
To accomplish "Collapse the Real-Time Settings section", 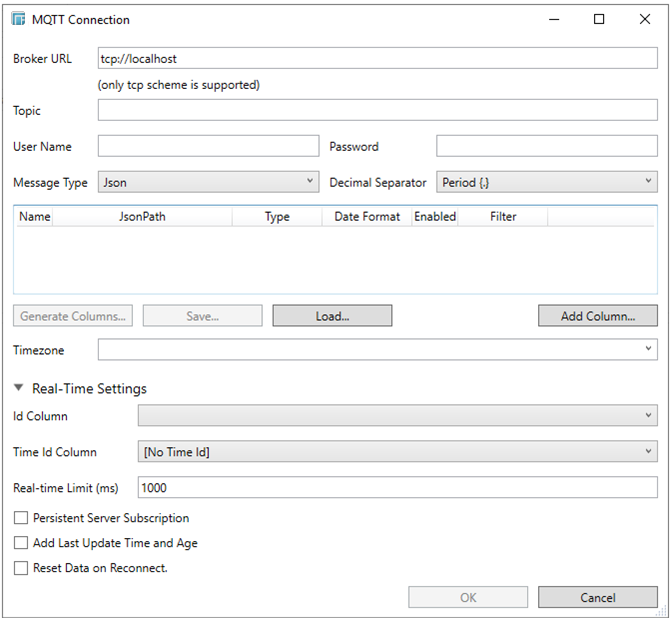I will [19, 389].
